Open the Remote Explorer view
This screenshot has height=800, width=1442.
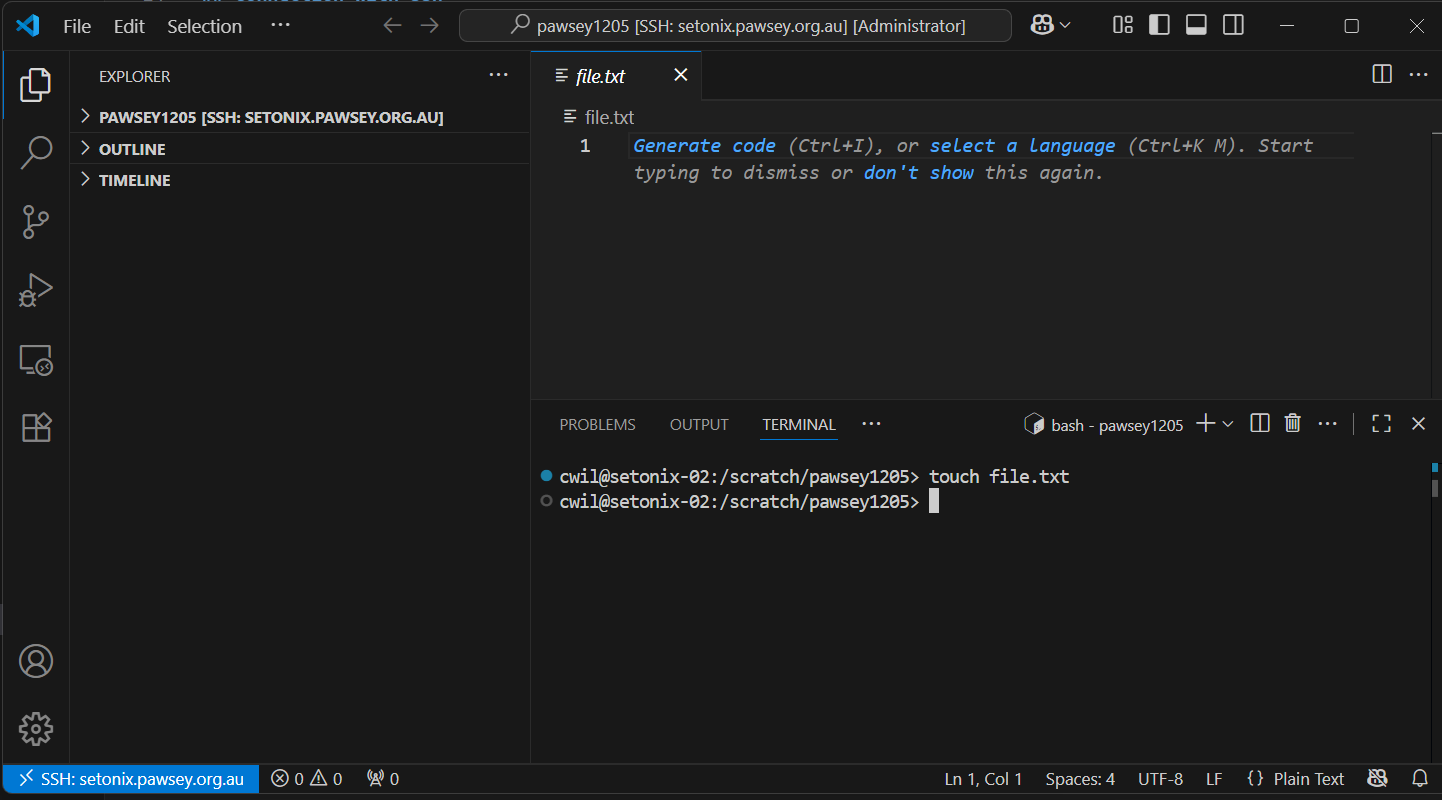(x=36, y=360)
